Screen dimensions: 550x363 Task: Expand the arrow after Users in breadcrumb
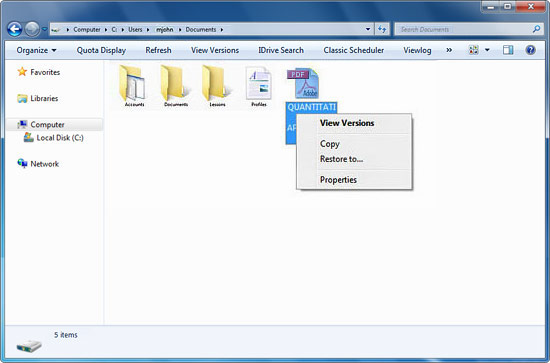[148, 30]
